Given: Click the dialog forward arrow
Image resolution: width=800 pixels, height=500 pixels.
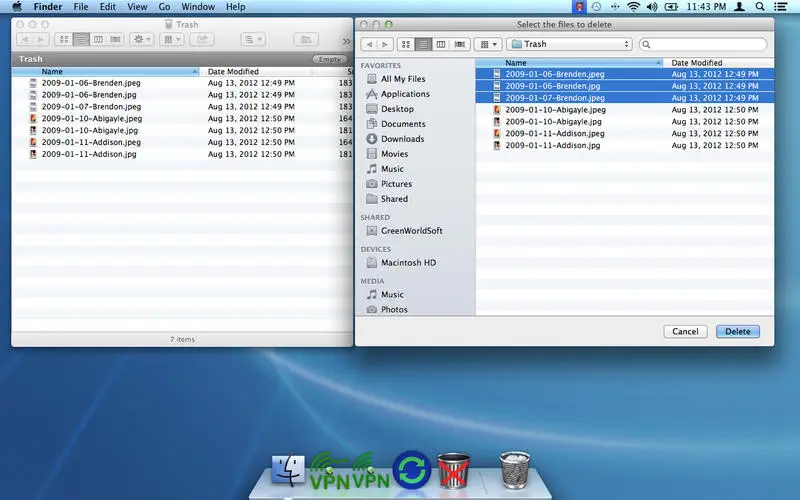Looking at the screenshot, I should point(385,44).
